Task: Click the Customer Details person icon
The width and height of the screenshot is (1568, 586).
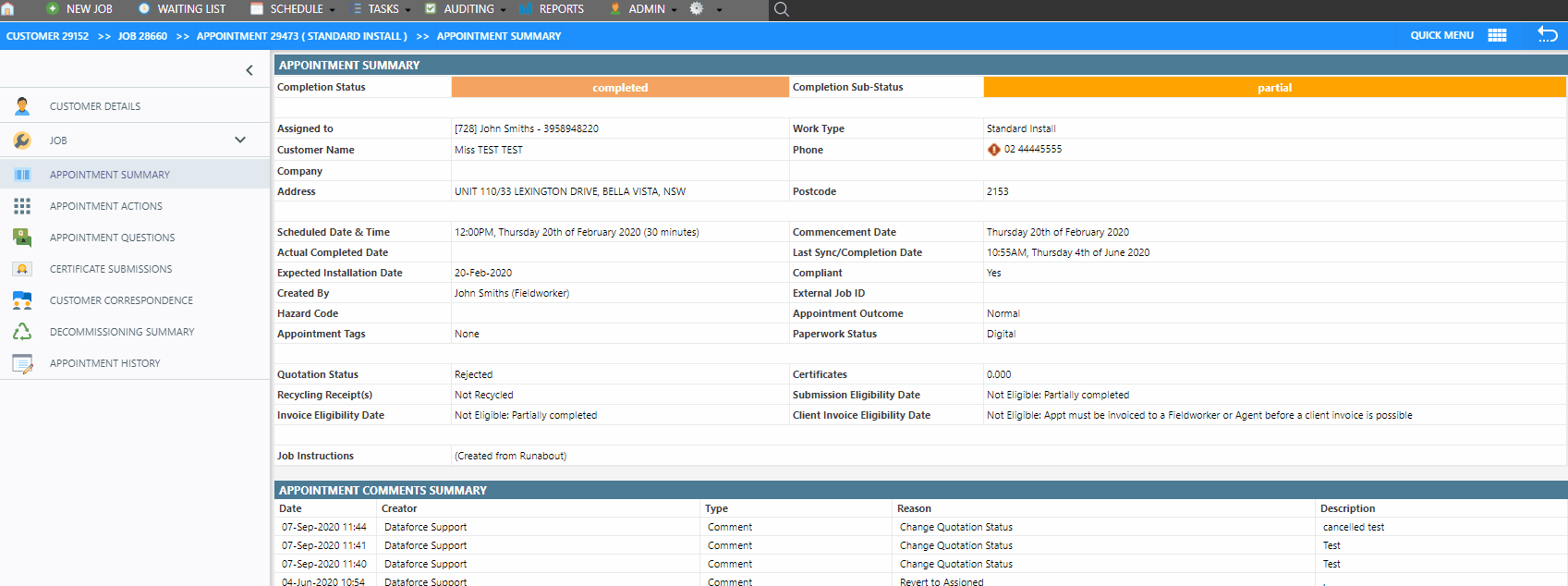Action: pyautogui.click(x=22, y=106)
